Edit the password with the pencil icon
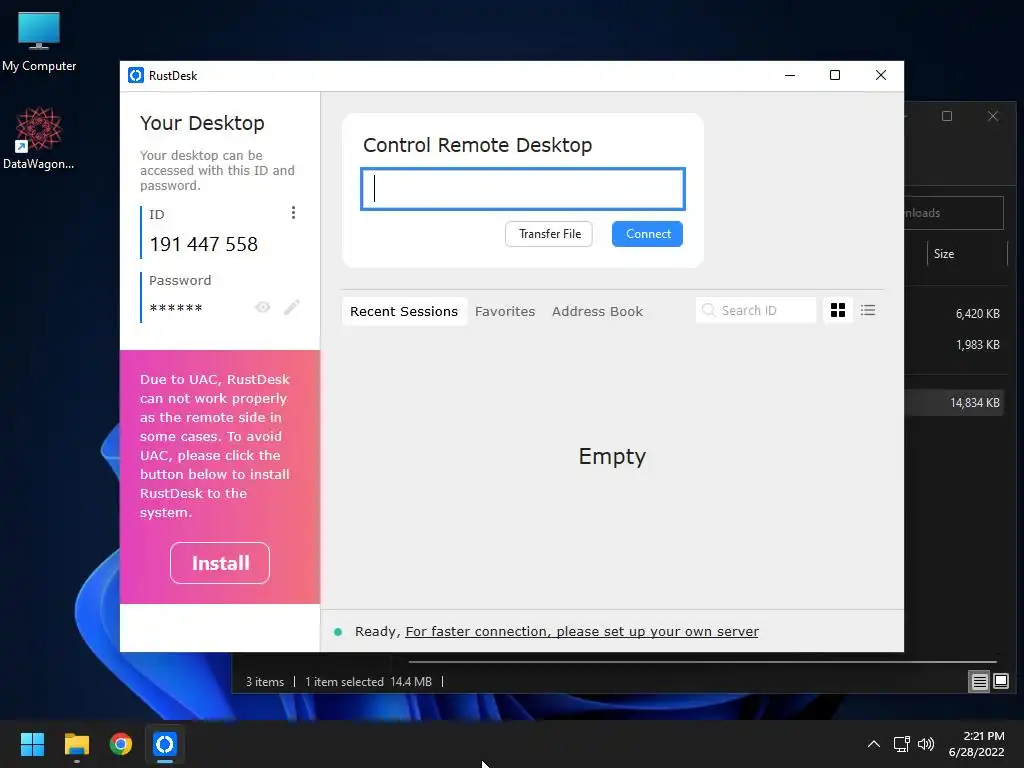Screen dimensions: 1024x768 point(292,307)
